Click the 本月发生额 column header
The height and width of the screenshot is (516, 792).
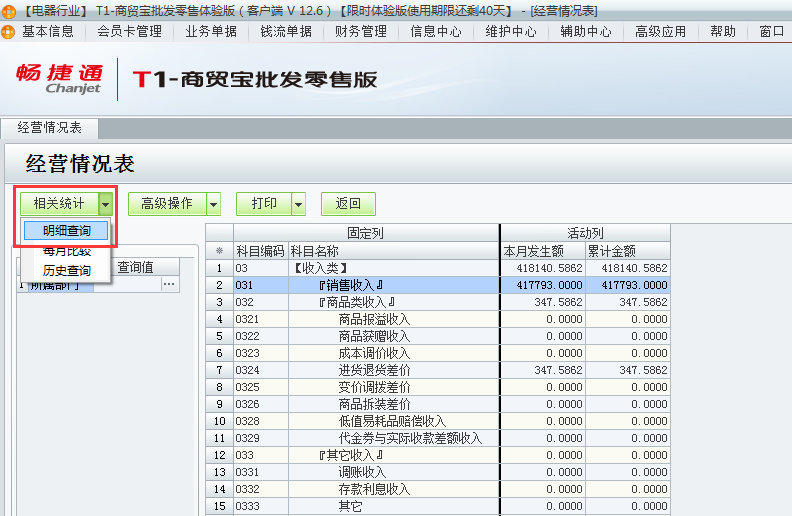click(542, 251)
